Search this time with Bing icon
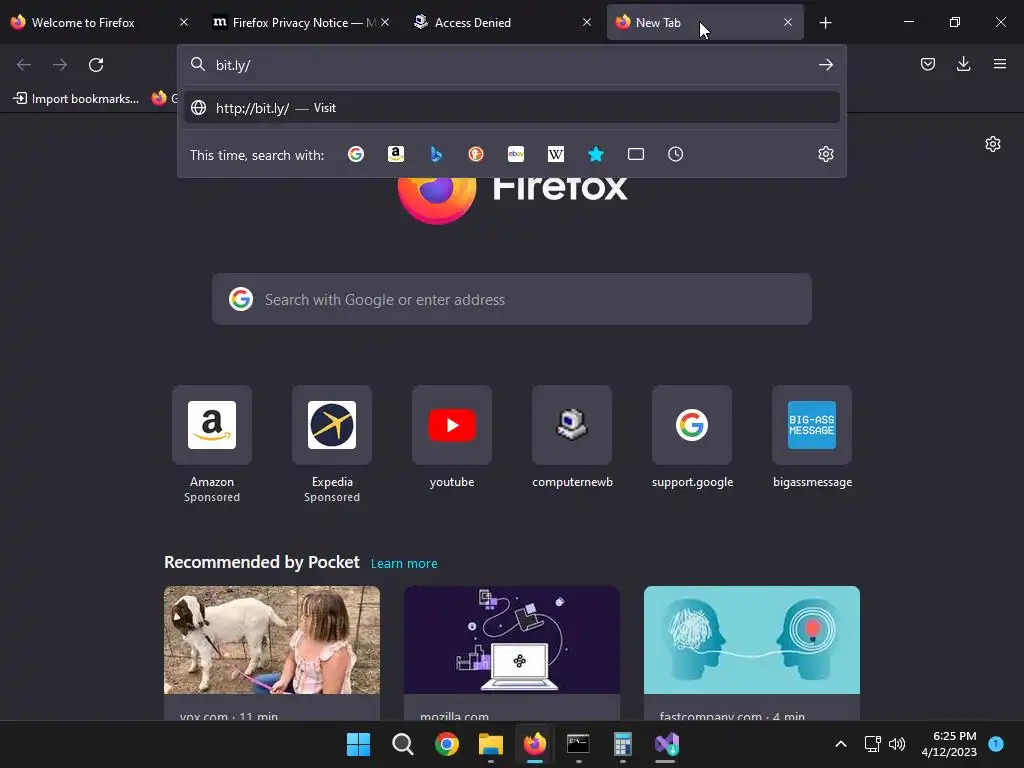Viewport: 1024px width, 768px height. pyautogui.click(x=436, y=154)
